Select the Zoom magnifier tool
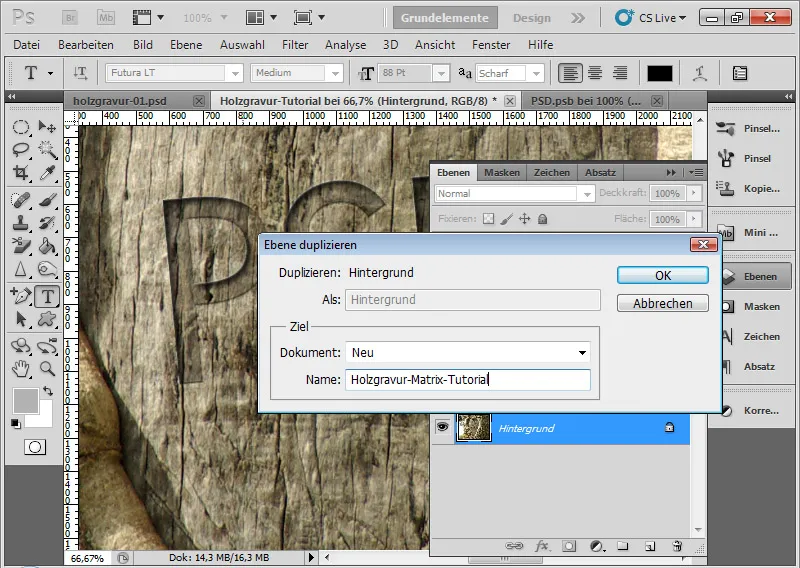Image resolution: width=800 pixels, height=568 pixels. [x=47, y=368]
